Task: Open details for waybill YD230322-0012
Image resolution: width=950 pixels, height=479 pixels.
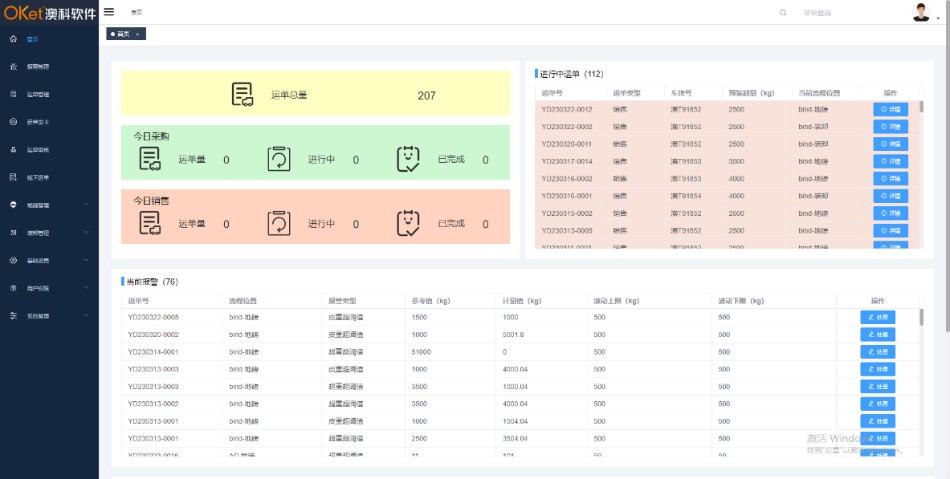Action: click(890, 109)
